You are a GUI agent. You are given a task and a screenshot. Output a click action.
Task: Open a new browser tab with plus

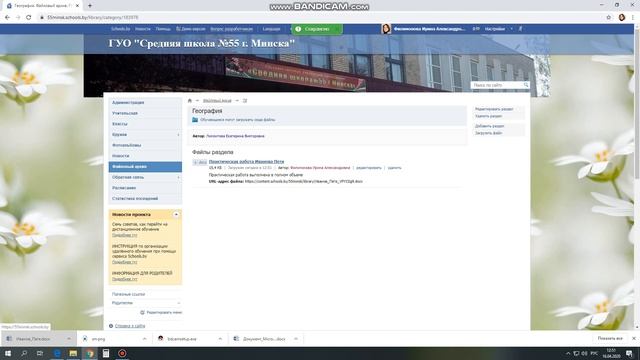90,6
